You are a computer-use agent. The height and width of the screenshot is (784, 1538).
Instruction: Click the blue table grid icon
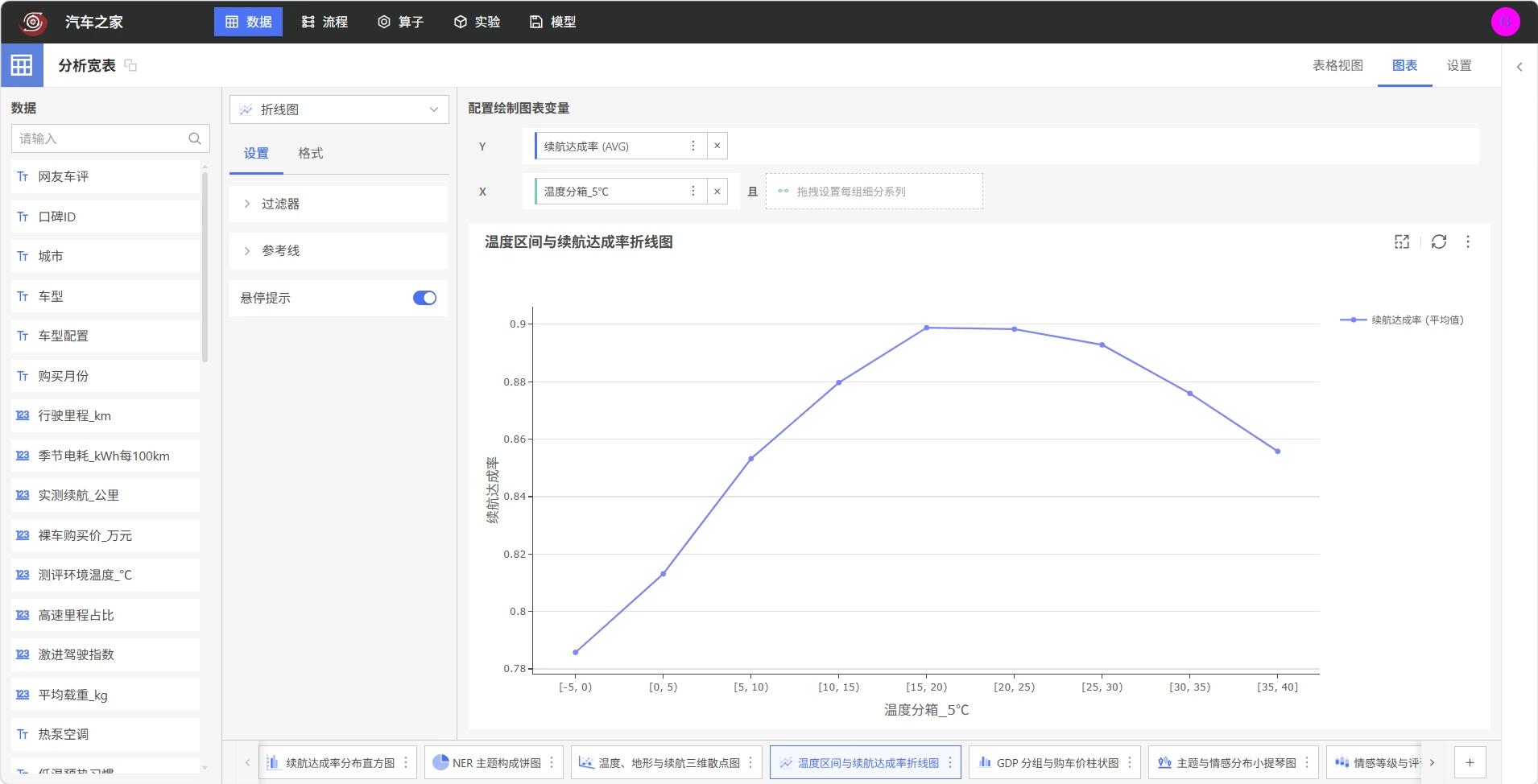[x=22, y=65]
